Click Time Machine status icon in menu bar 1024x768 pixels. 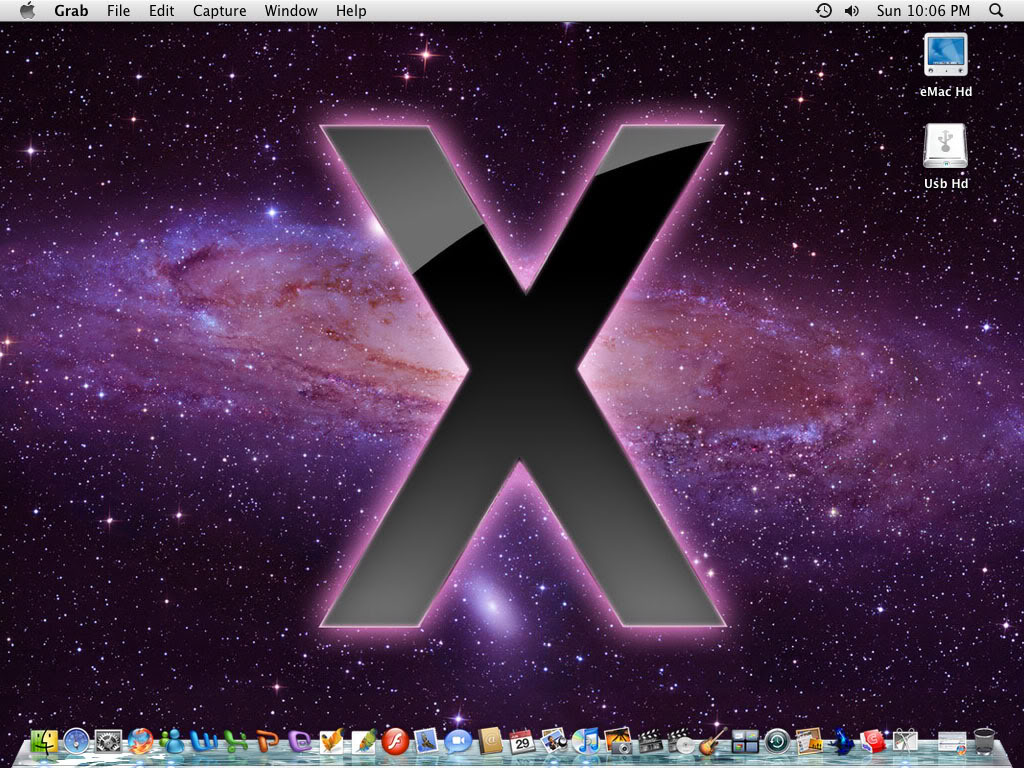tap(824, 10)
